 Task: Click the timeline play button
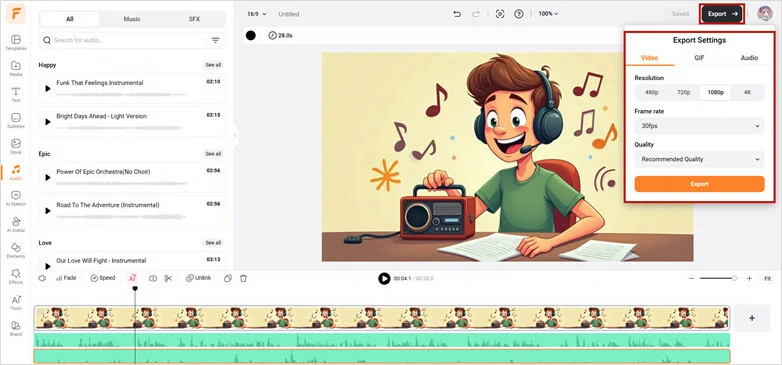click(384, 278)
